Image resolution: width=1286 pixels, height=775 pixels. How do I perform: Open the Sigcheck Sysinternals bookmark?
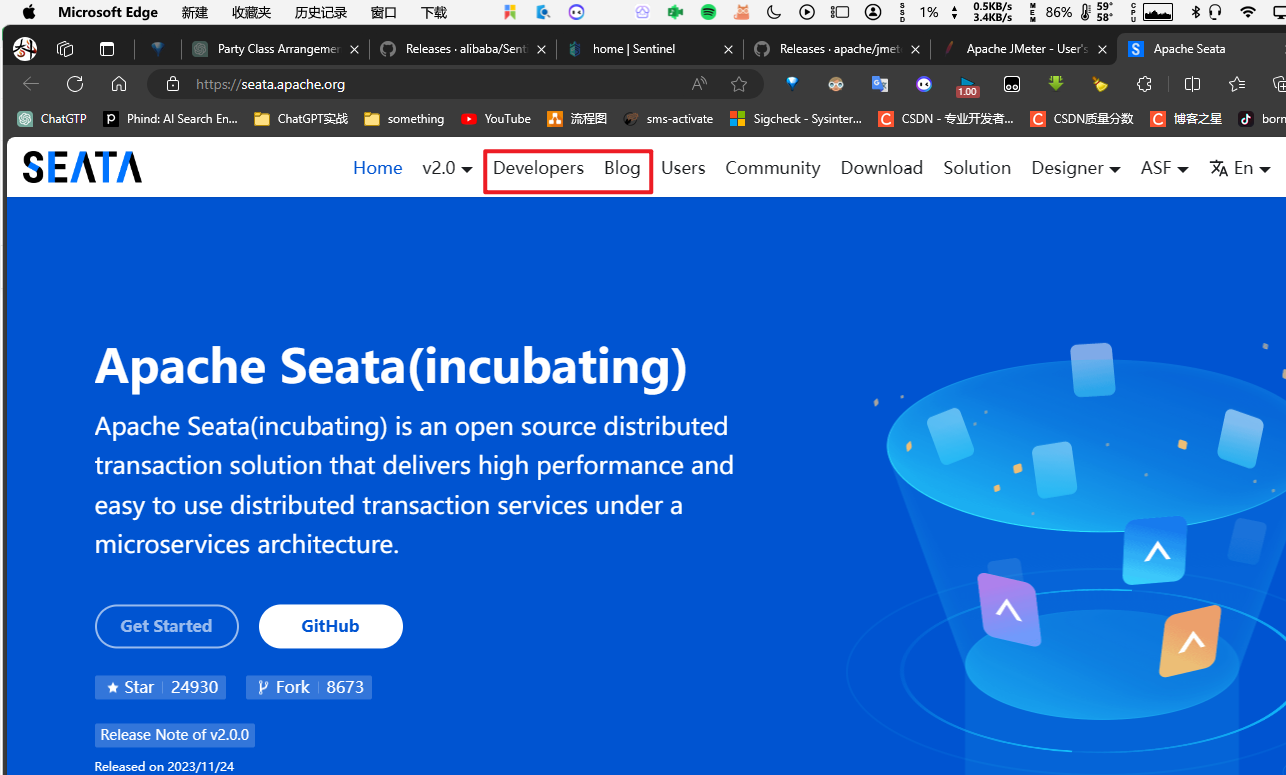pos(796,118)
